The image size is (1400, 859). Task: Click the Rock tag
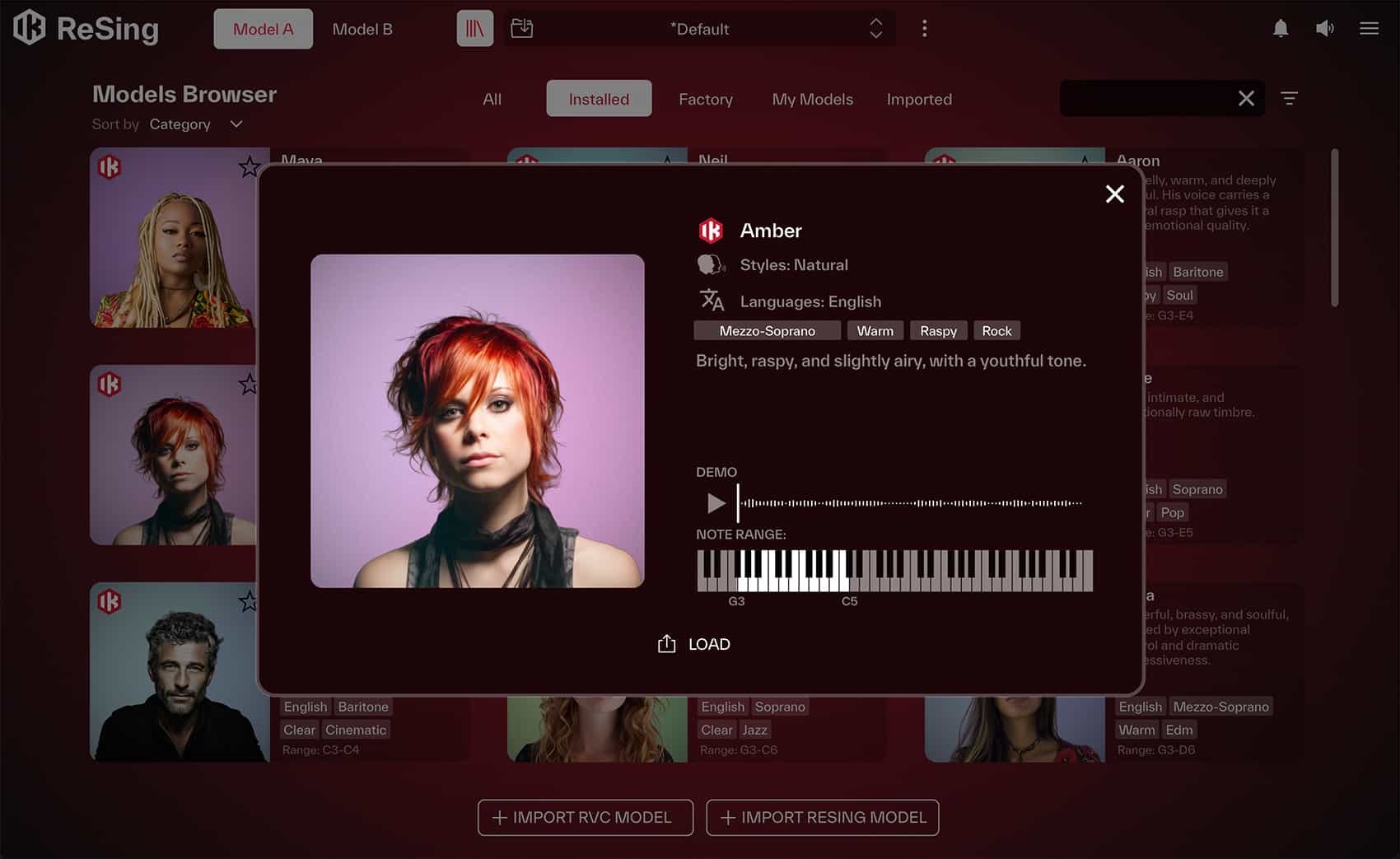click(996, 331)
